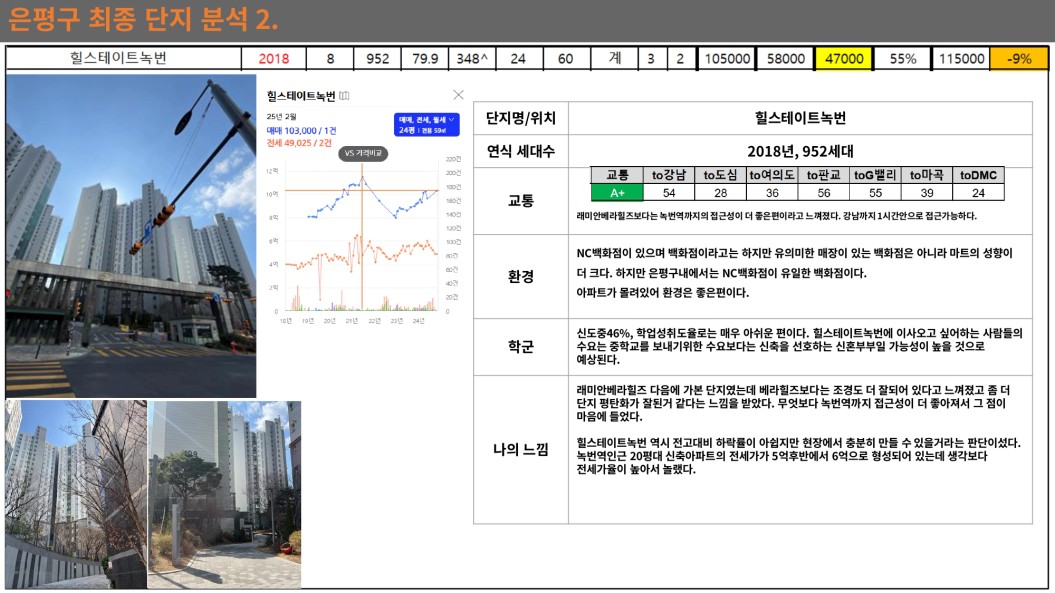
Task: Click the to판교 column header
Action: (x=824, y=175)
